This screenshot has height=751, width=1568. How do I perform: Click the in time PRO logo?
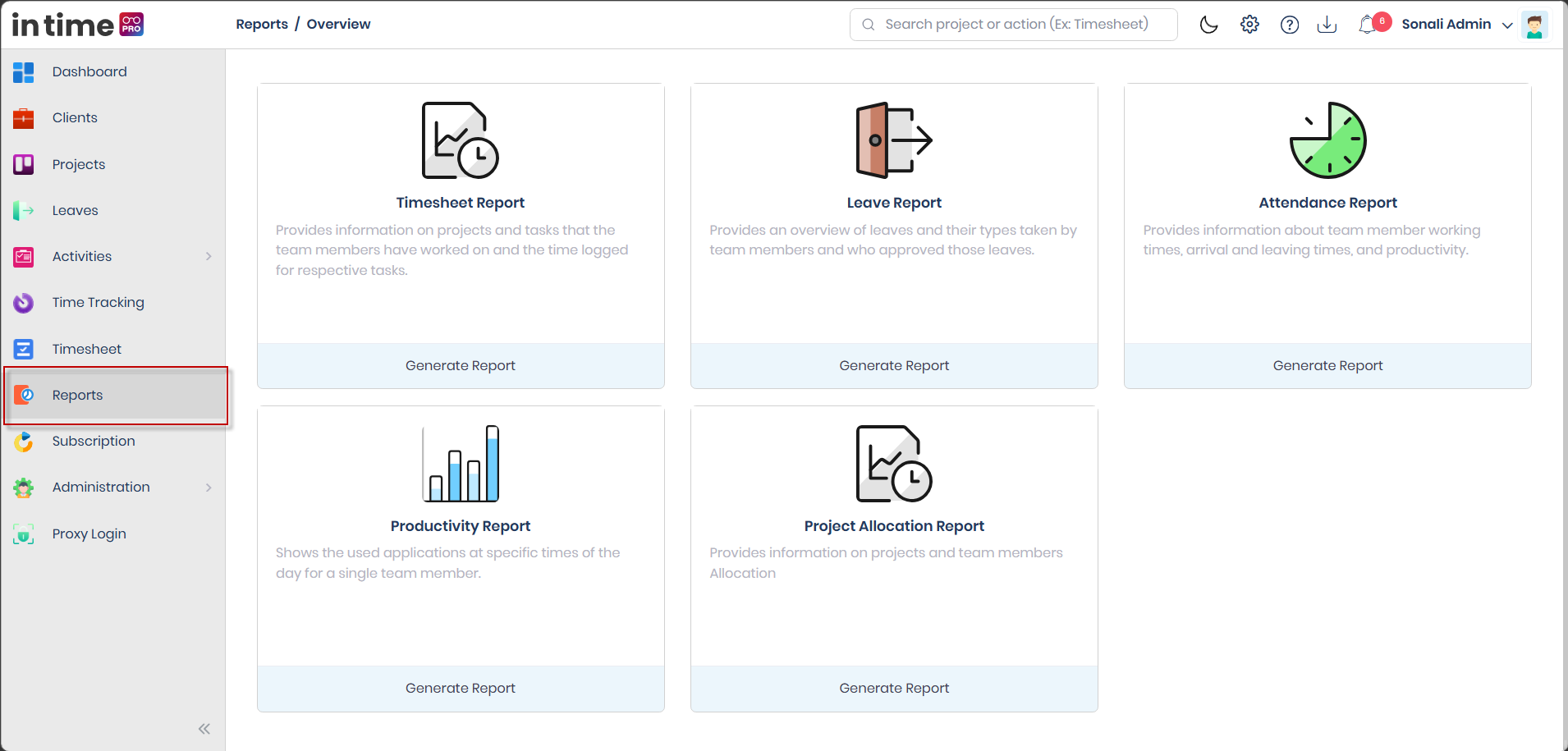[78, 25]
